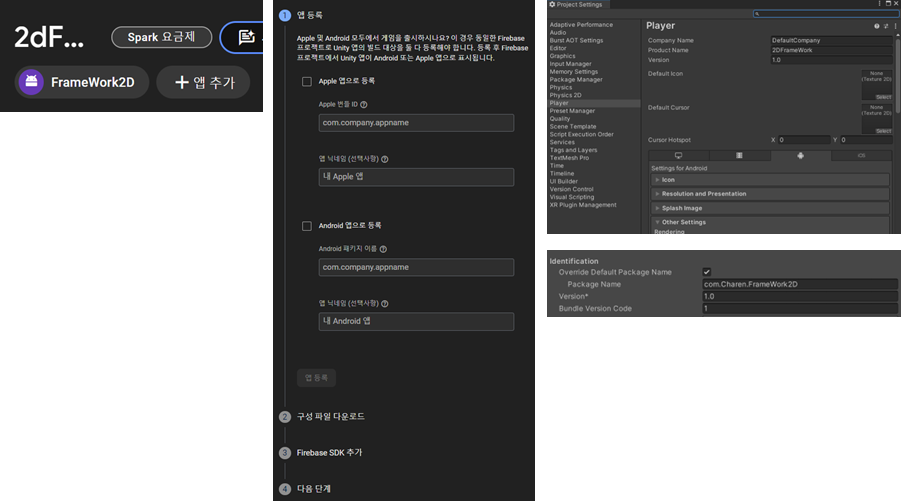This screenshot has width=901, height=501.
Task: Open Script Execution Order category
Action: 582,134
